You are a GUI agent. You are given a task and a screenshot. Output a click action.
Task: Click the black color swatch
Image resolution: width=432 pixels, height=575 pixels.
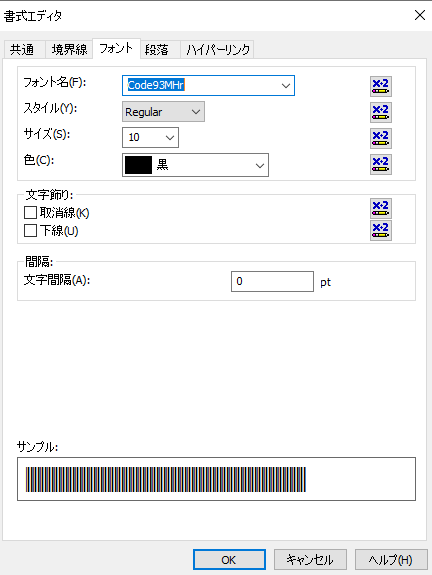pos(138,165)
